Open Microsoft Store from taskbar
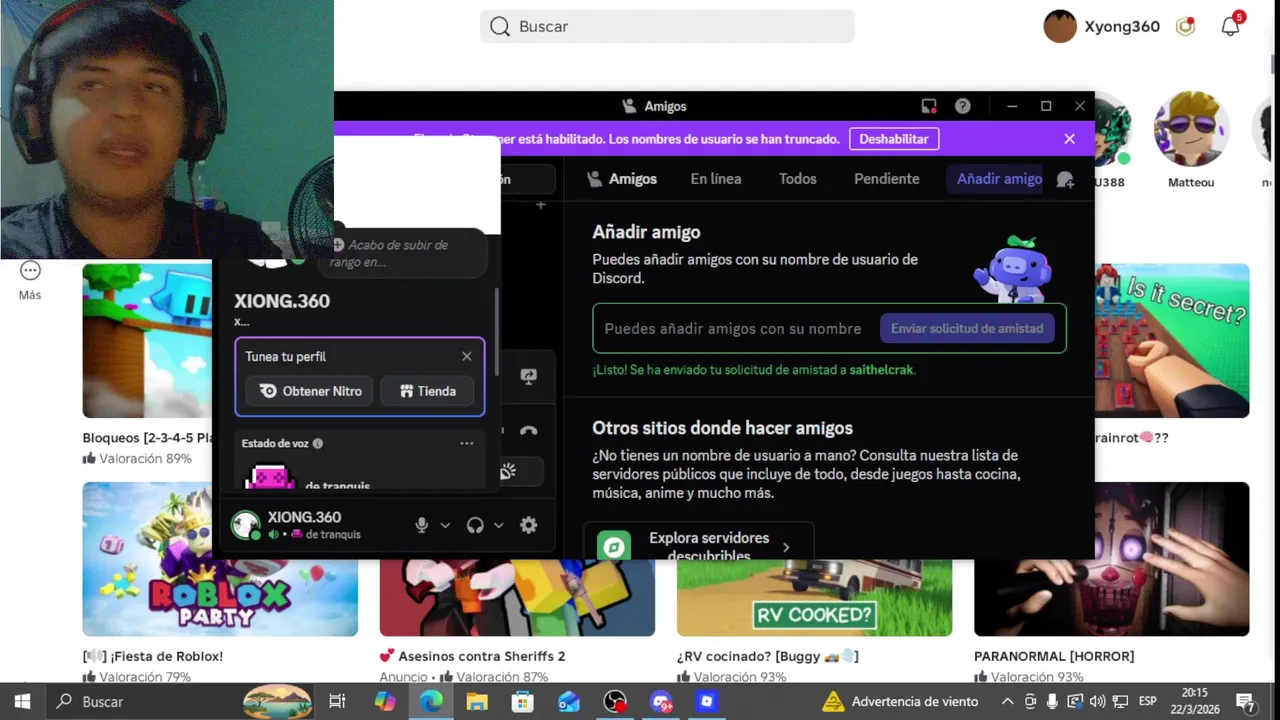The image size is (1280, 720). [x=523, y=702]
